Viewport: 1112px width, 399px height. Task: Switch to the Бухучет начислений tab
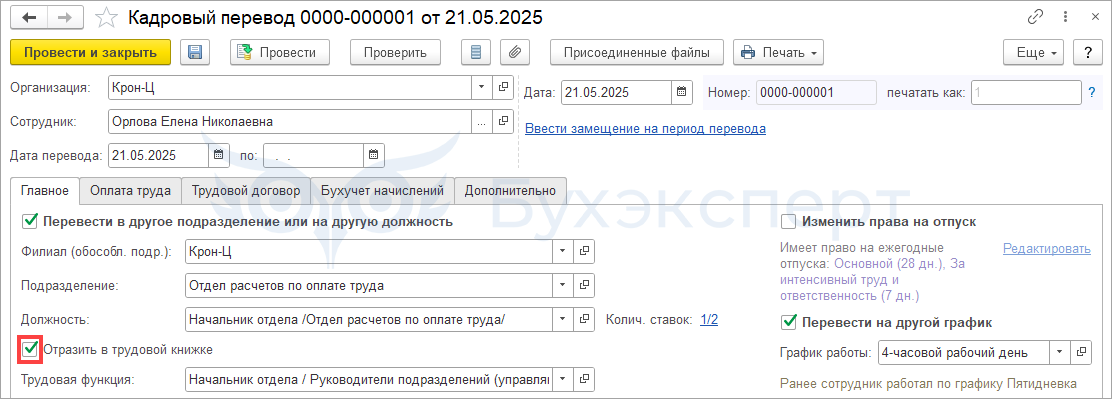(x=382, y=190)
